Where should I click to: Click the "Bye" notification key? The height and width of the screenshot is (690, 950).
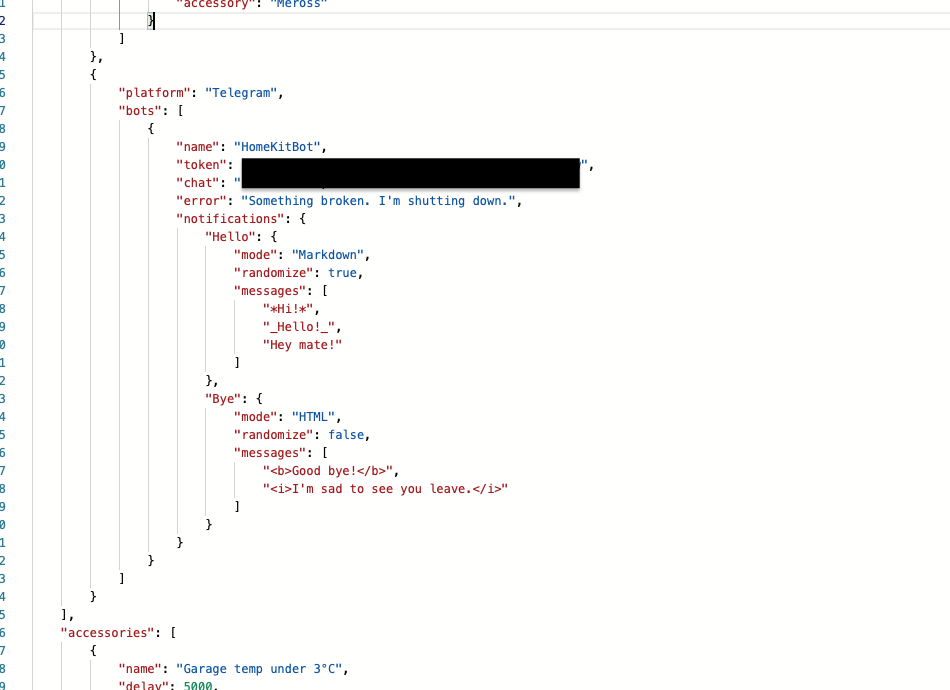point(222,399)
